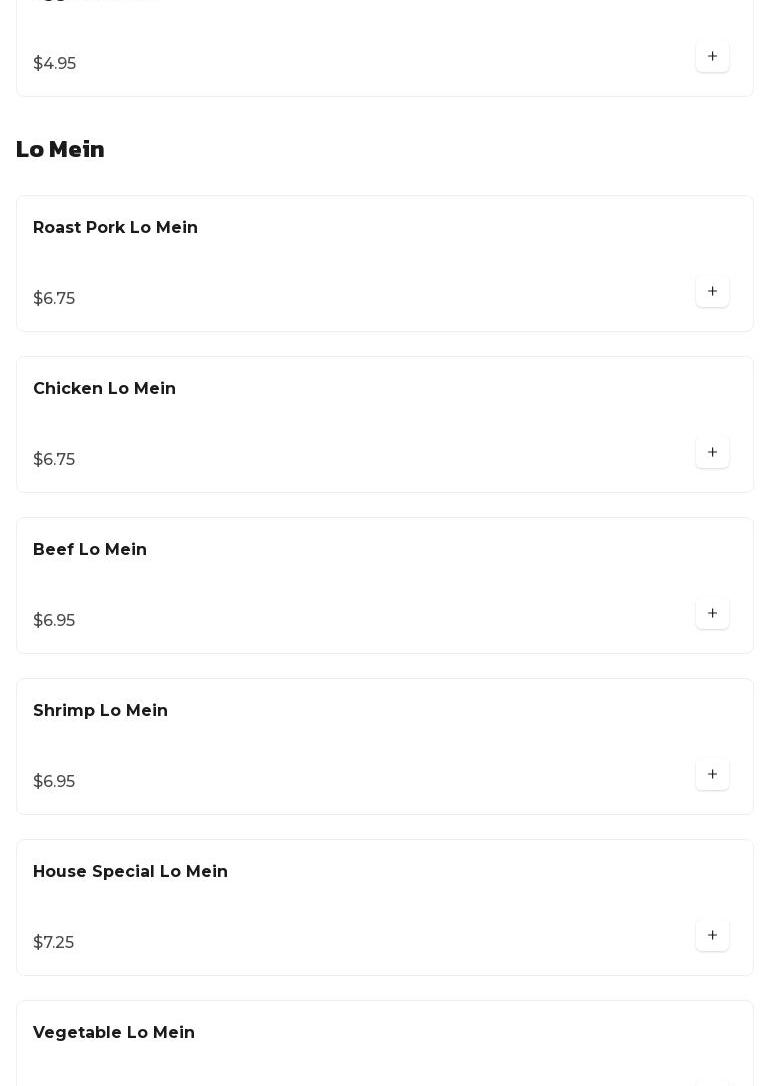Click Chicken Lo Mein's $6.75 price
This screenshot has height=1086, width=770.
click(54, 460)
